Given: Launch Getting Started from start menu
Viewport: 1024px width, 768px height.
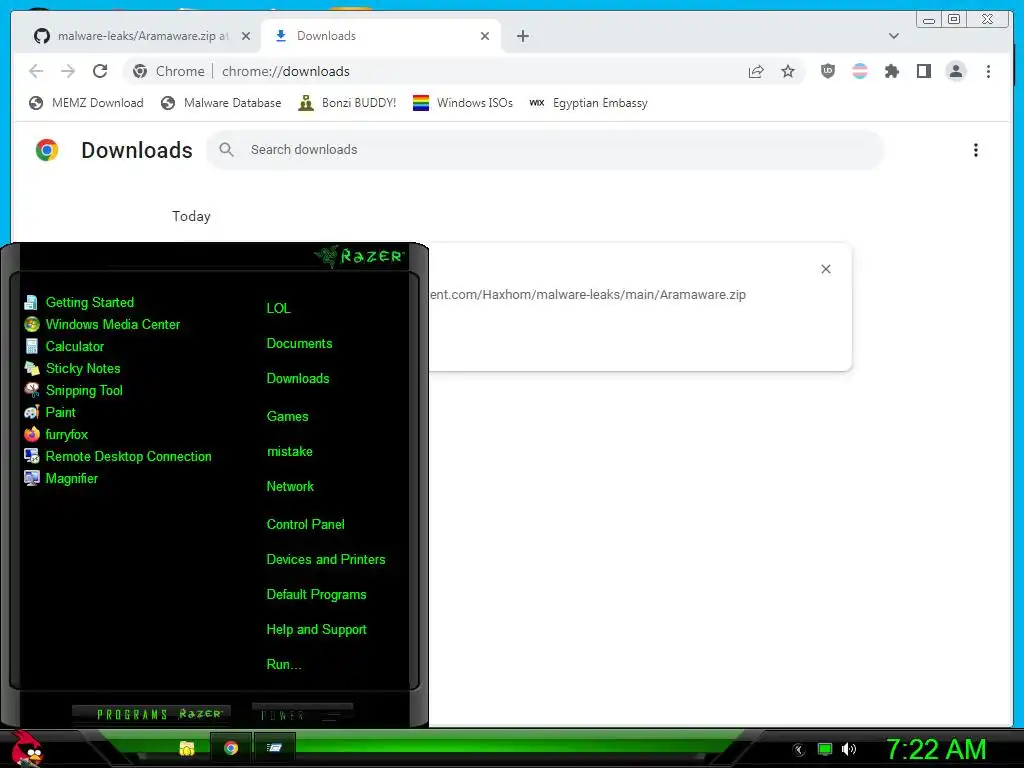Looking at the screenshot, I should tap(79, 302).
